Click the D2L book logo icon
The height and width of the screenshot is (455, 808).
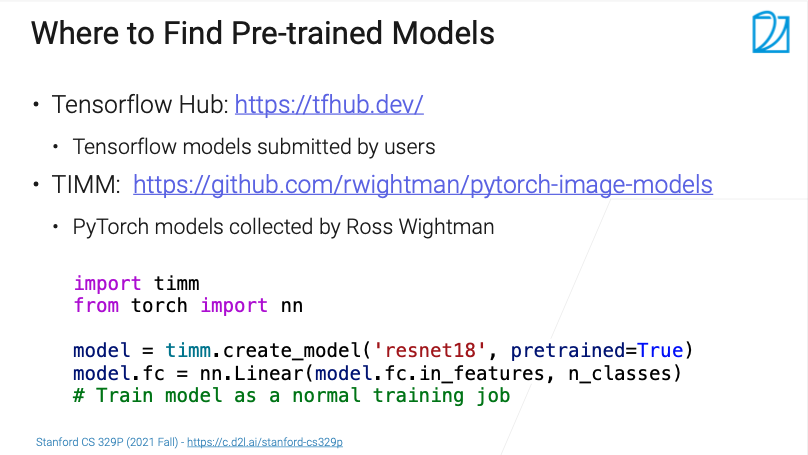771,31
